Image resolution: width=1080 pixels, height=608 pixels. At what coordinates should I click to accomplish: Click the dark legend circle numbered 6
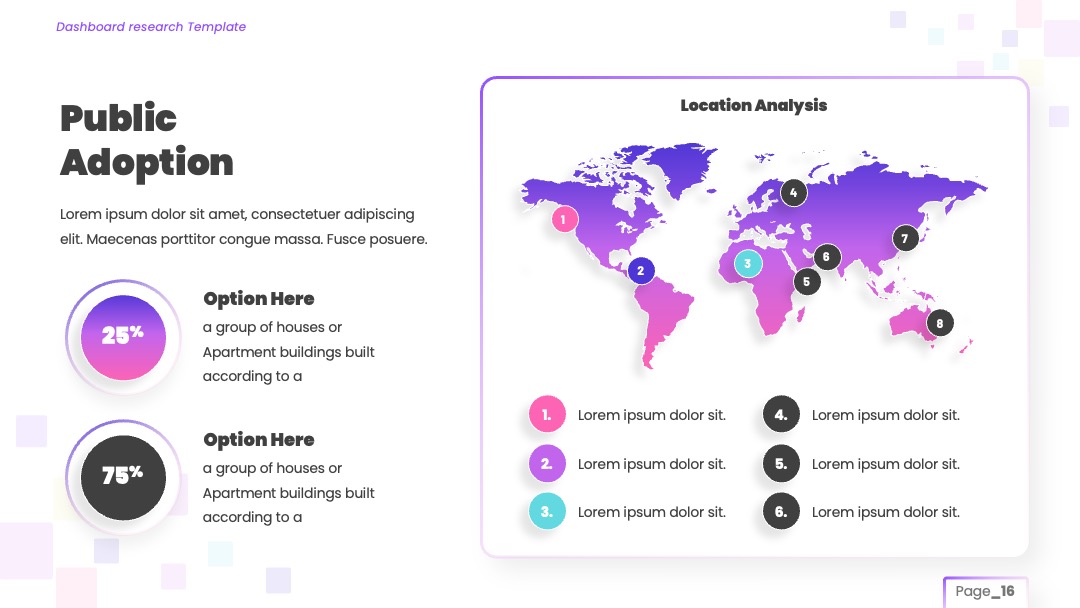pos(781,512)
